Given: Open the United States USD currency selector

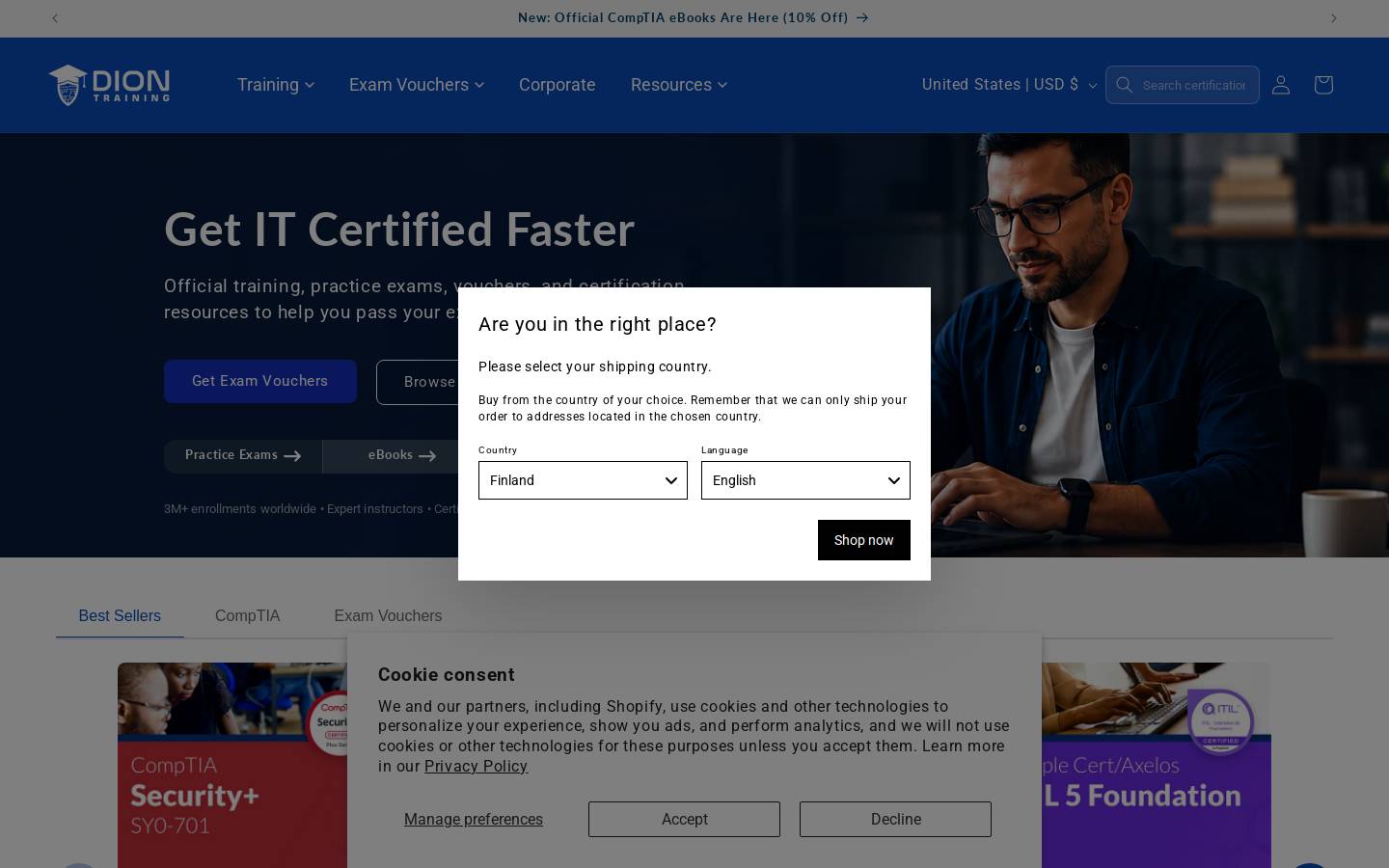Looking at the screenshot, I should (1009, 85).
